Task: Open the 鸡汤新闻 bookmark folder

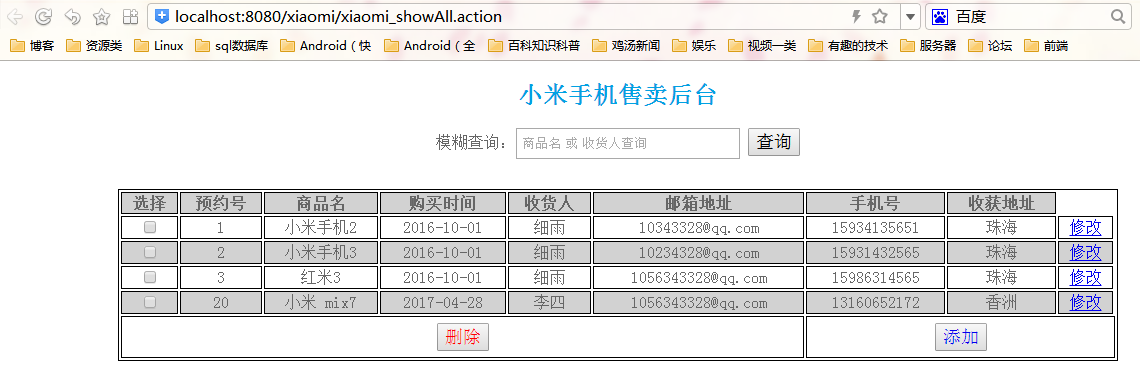Action: (x=626, y=46)
